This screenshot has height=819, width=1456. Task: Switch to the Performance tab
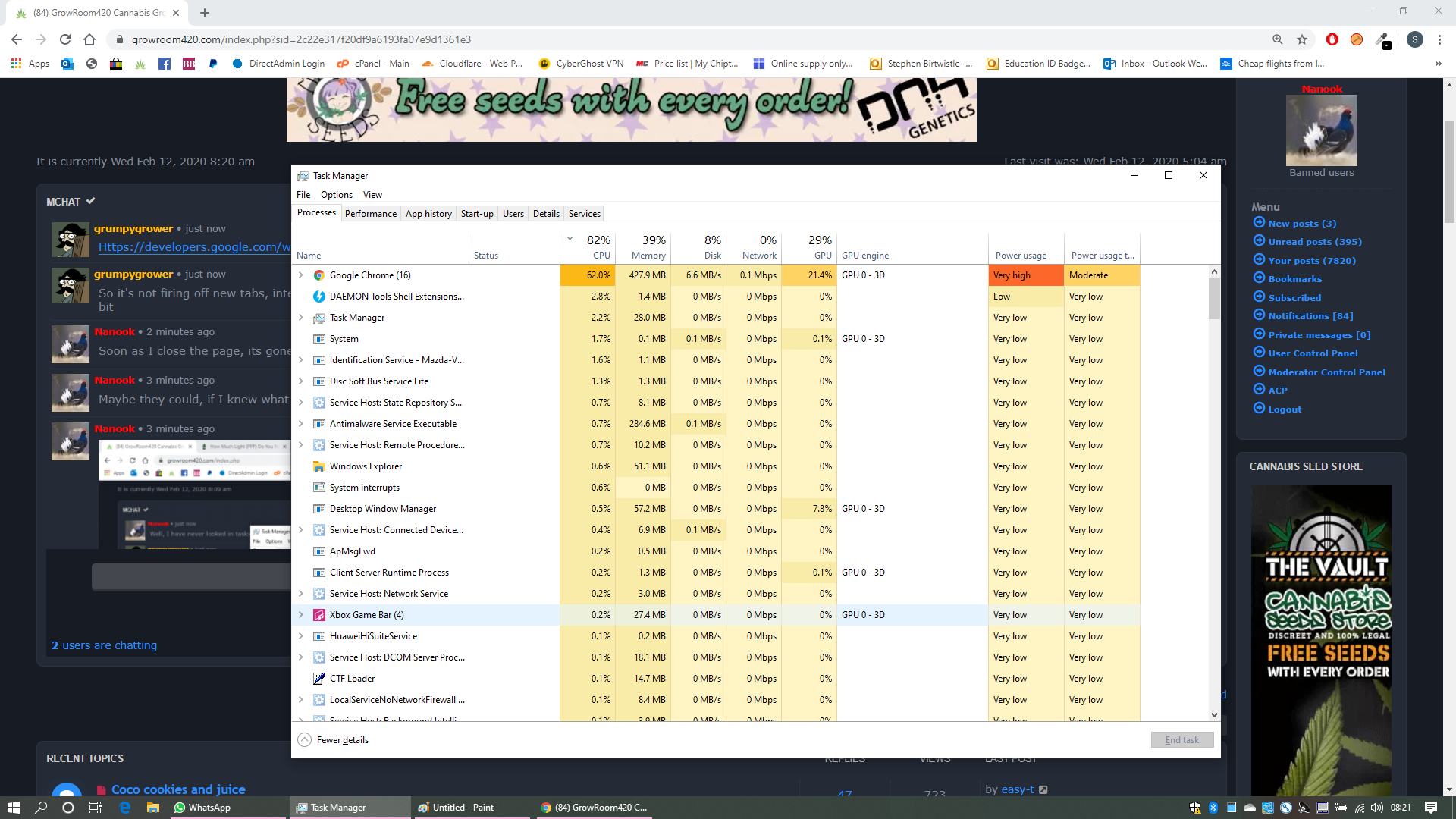(370, 214)
